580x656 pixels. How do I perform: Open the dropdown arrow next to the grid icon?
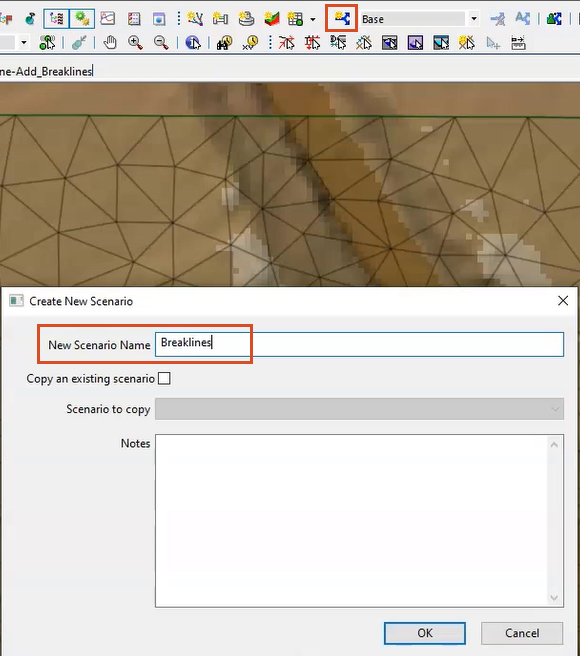click(x=313, y=19)
